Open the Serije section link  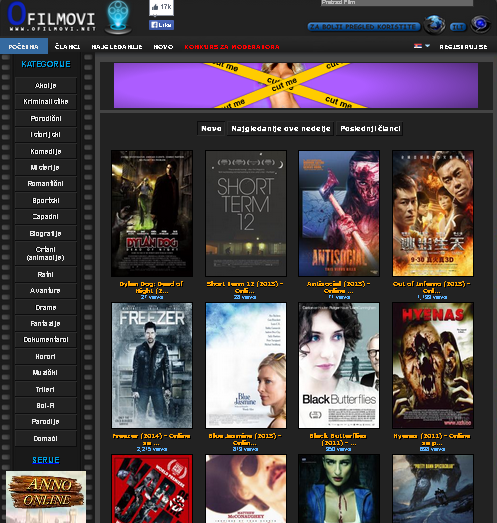pyautogui.click(x=46, y=460)
